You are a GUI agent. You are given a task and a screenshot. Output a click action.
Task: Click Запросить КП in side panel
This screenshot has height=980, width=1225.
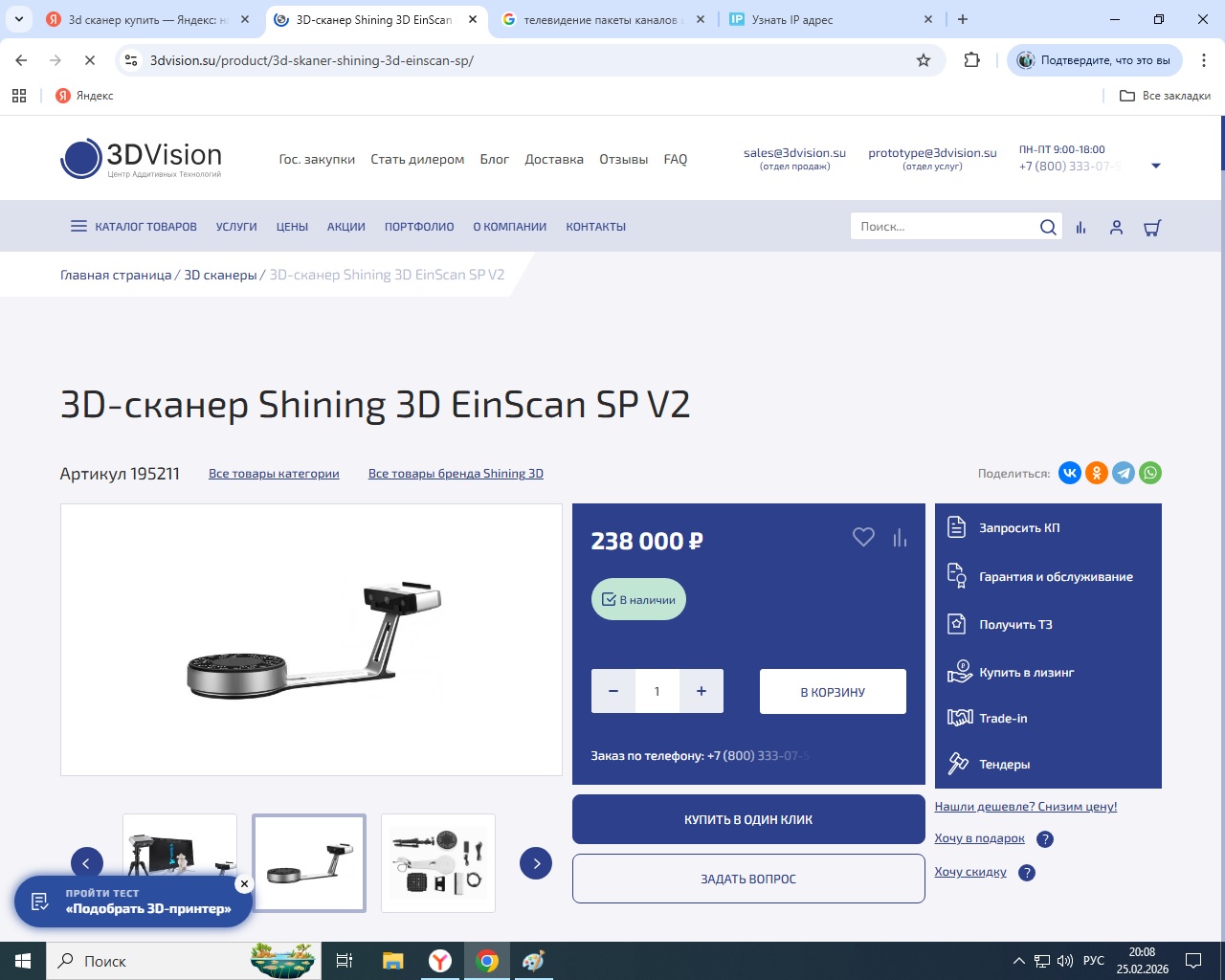[1019, 527]
